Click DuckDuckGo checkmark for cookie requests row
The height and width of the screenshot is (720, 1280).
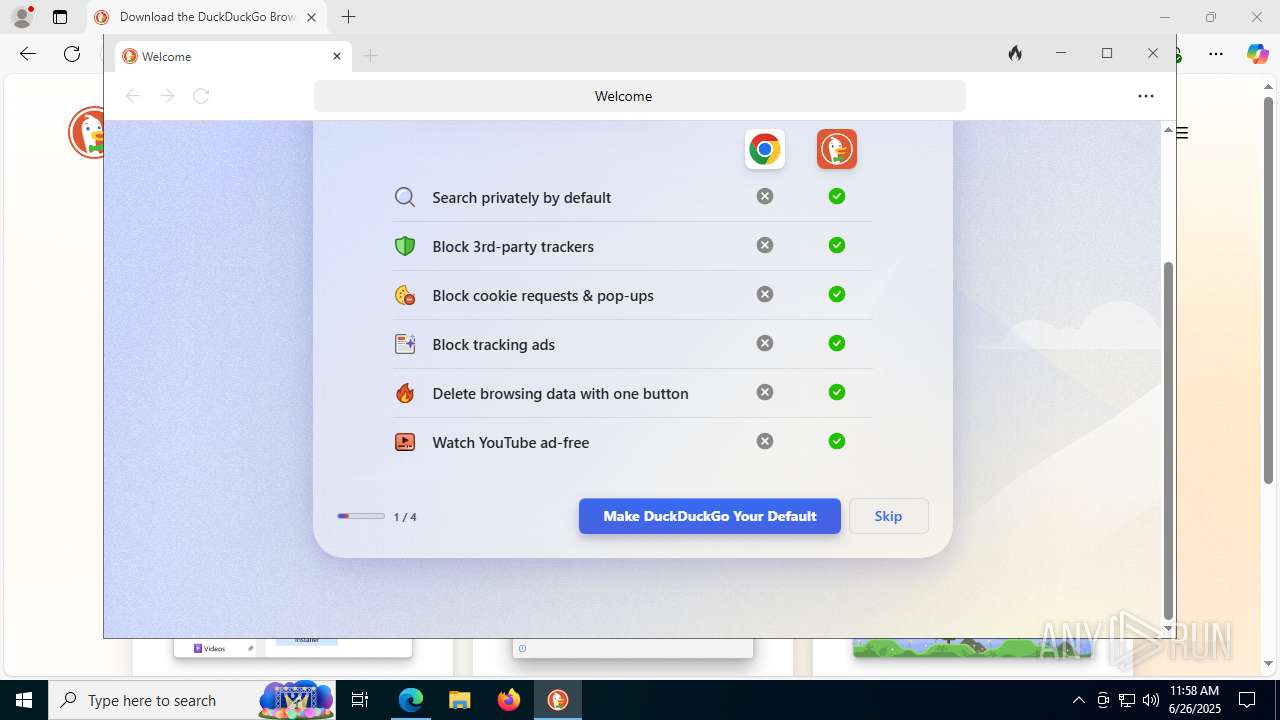[x=837, y=294]
